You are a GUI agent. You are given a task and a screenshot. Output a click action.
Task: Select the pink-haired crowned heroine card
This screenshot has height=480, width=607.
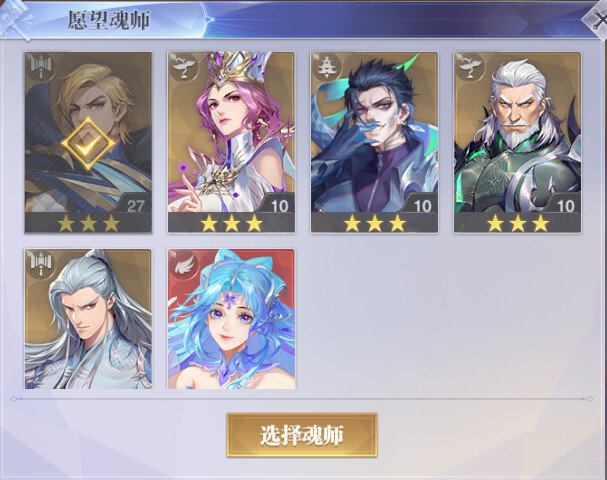pyautogui.click(x=231, y=142)
